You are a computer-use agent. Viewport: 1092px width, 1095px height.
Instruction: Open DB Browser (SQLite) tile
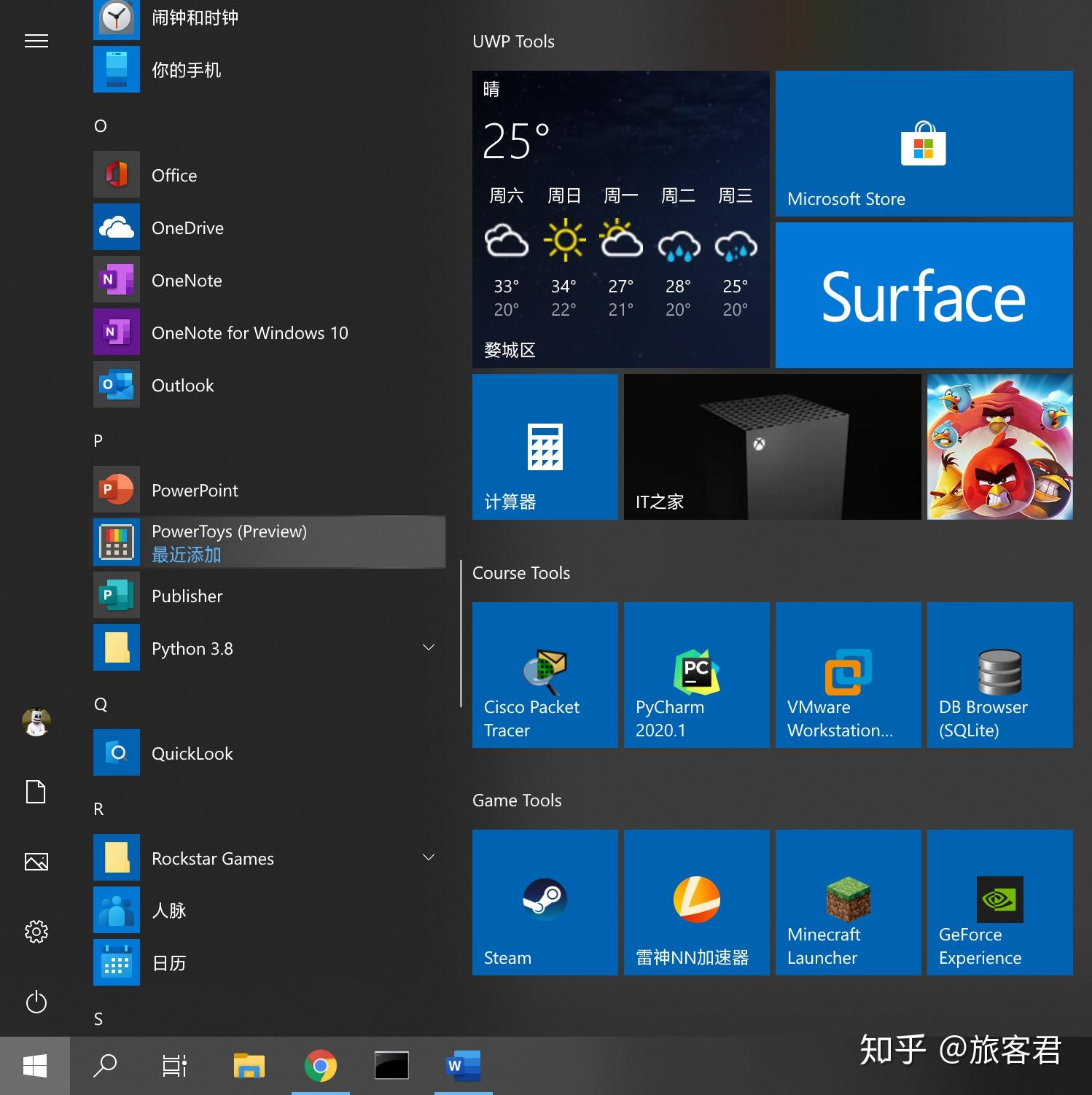tap(1000, 675)
